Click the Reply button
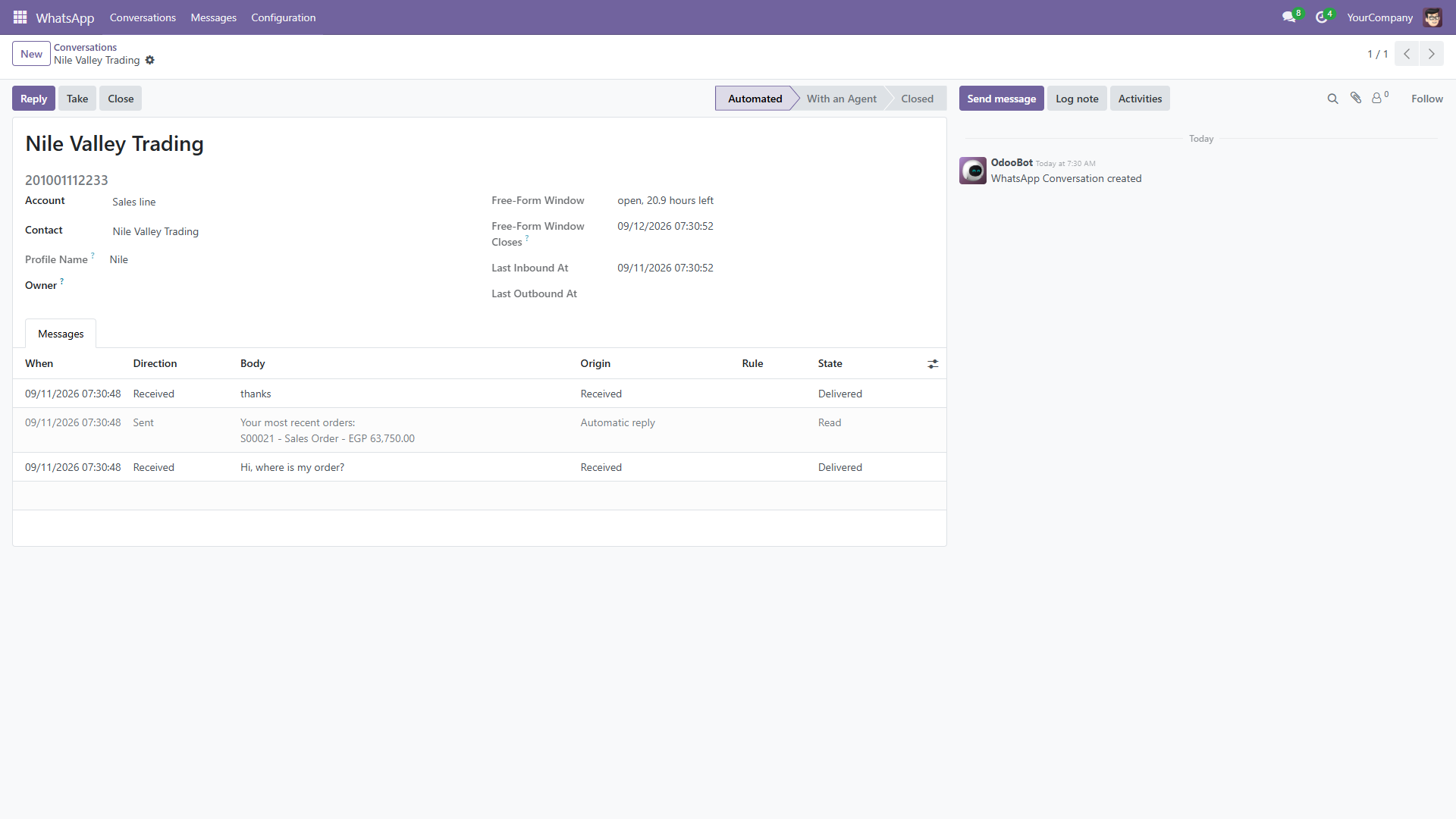This screenshot has width=1456, height=819. [33, 99]
